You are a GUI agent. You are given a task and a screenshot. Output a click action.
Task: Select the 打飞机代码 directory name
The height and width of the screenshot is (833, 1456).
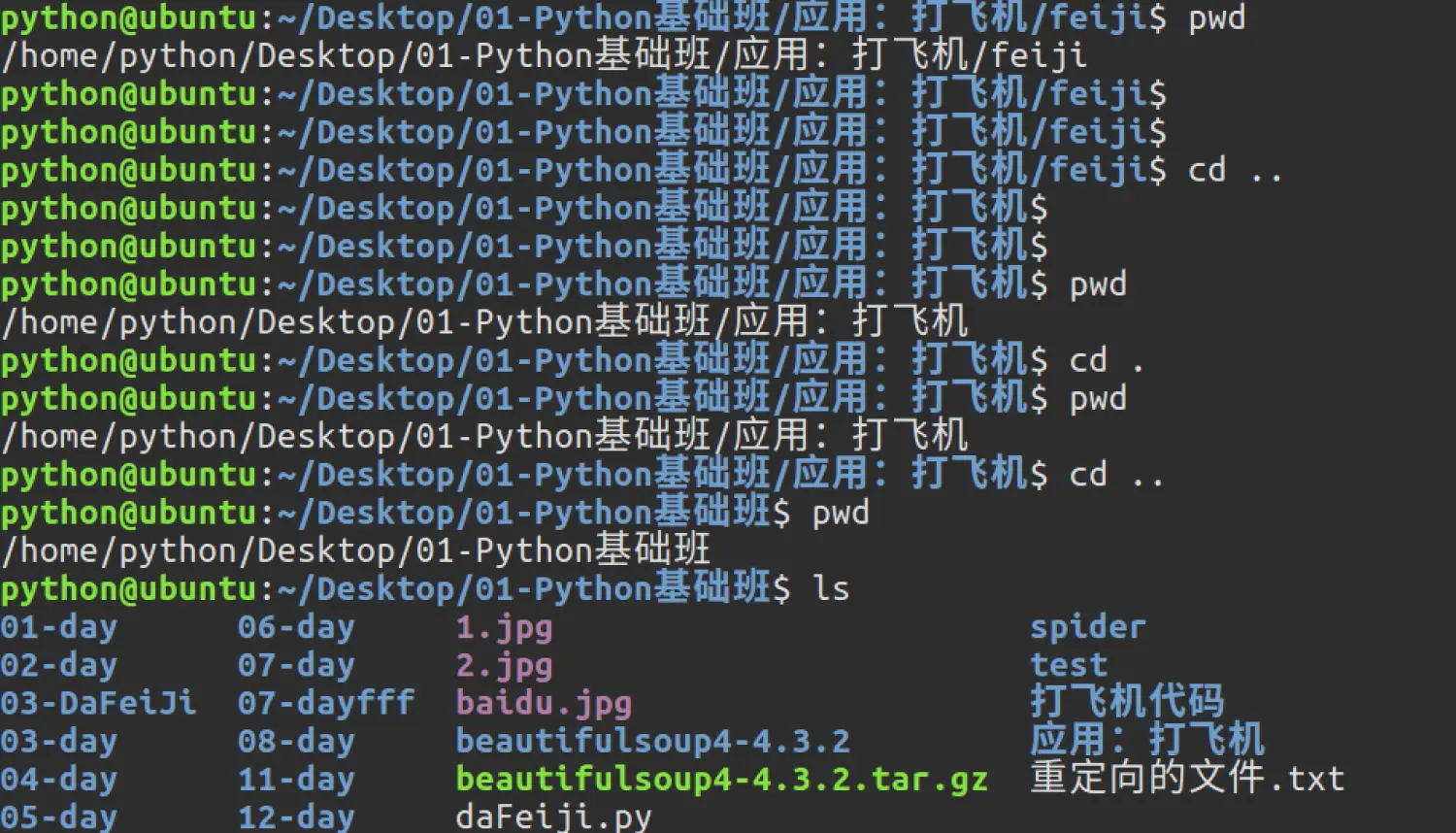pyautogui.click(x=1127, y=702)
